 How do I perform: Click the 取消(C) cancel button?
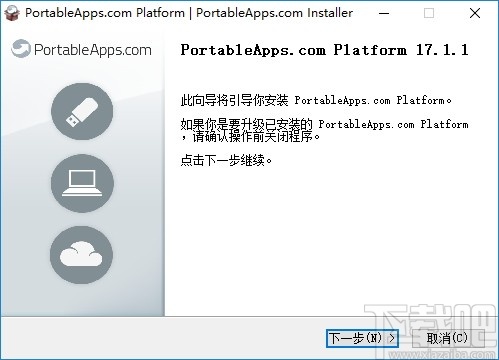(x=447, y=338)
